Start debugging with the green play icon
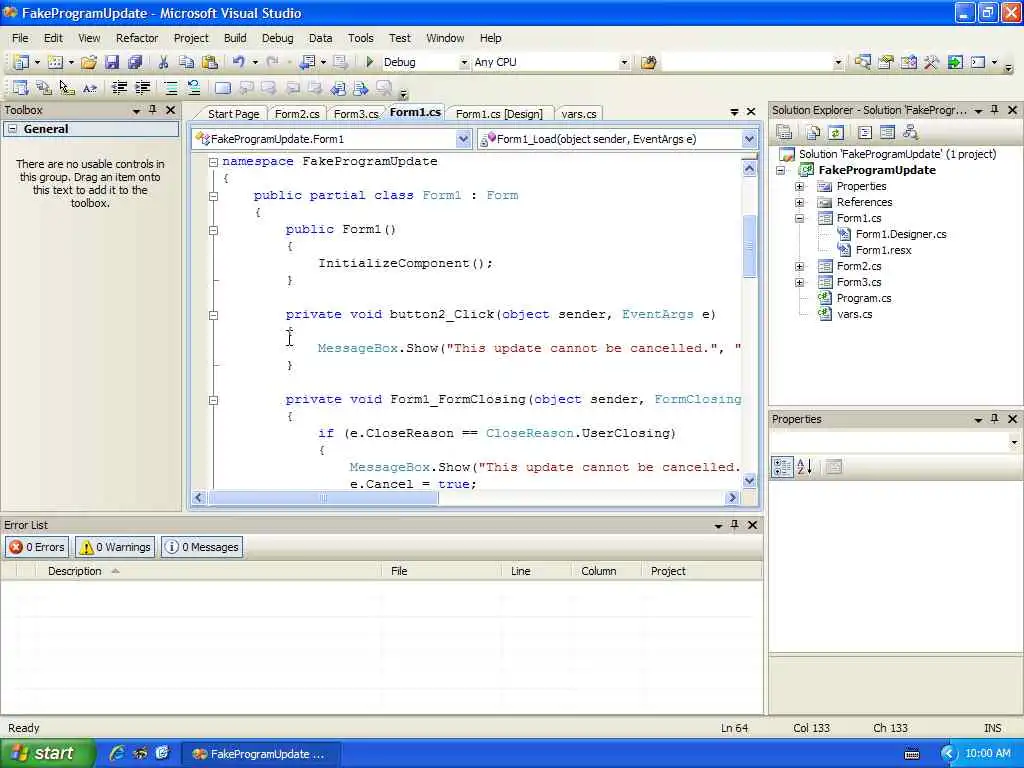1024x768 pixels. click(370, 62)
